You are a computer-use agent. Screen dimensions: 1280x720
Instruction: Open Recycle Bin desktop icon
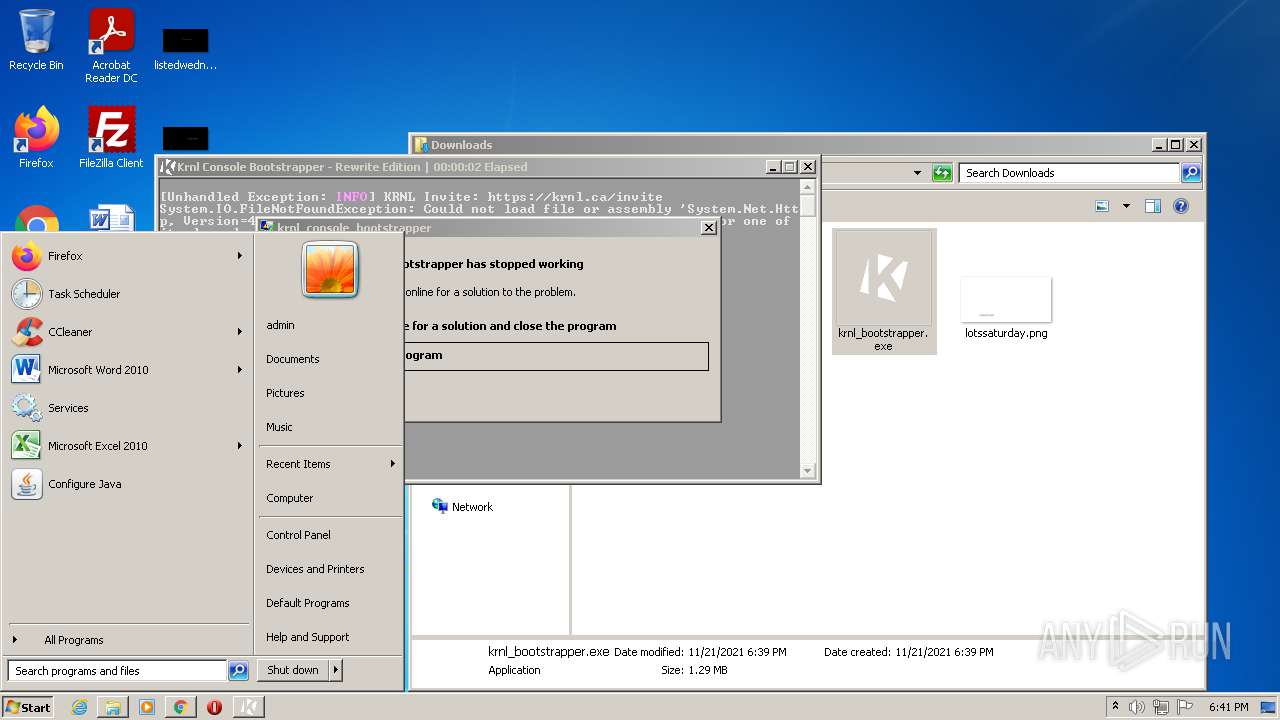[x=36, y=40]
